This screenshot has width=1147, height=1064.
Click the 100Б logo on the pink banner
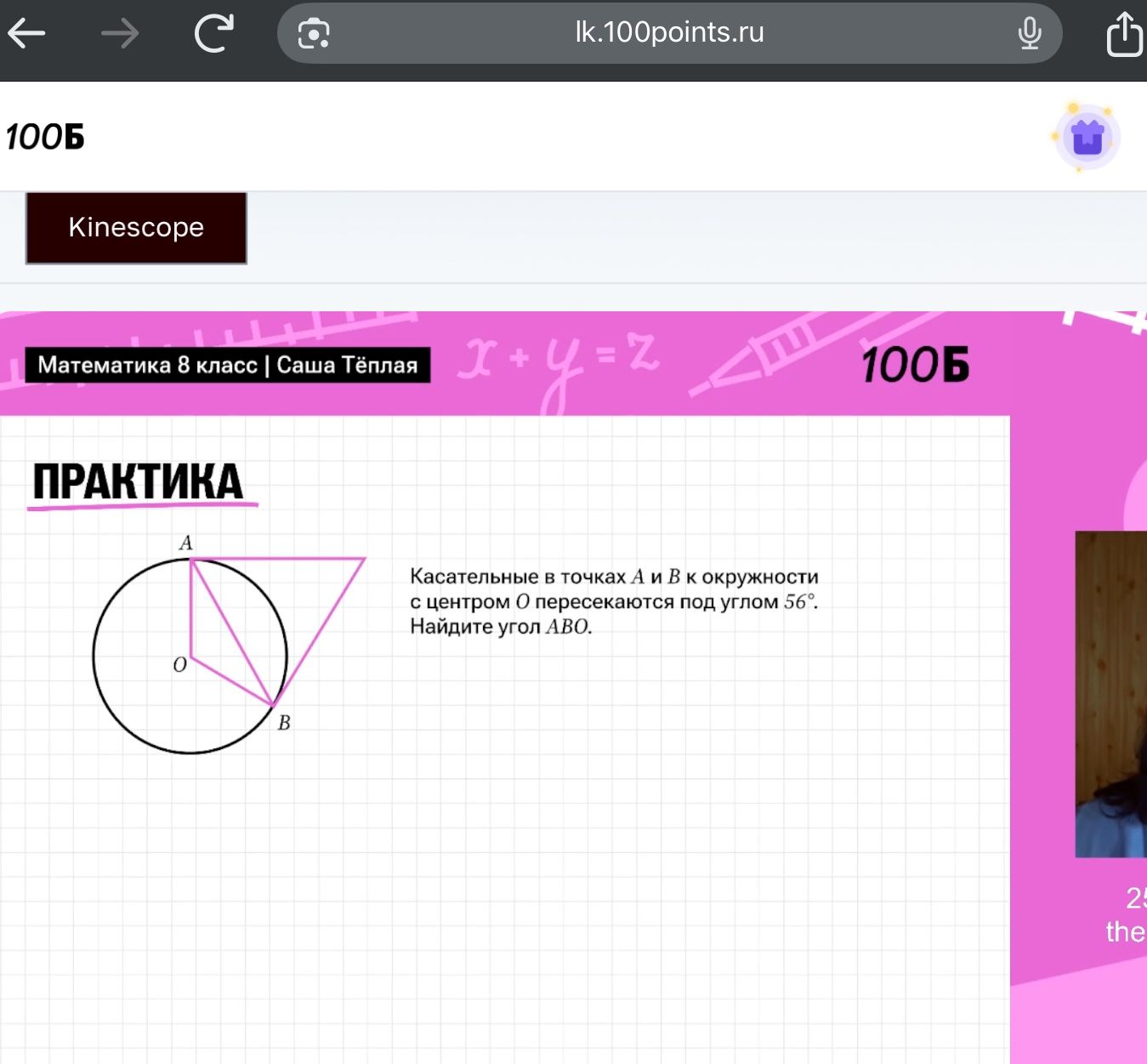pyautogui.click(x=916, y=365)
